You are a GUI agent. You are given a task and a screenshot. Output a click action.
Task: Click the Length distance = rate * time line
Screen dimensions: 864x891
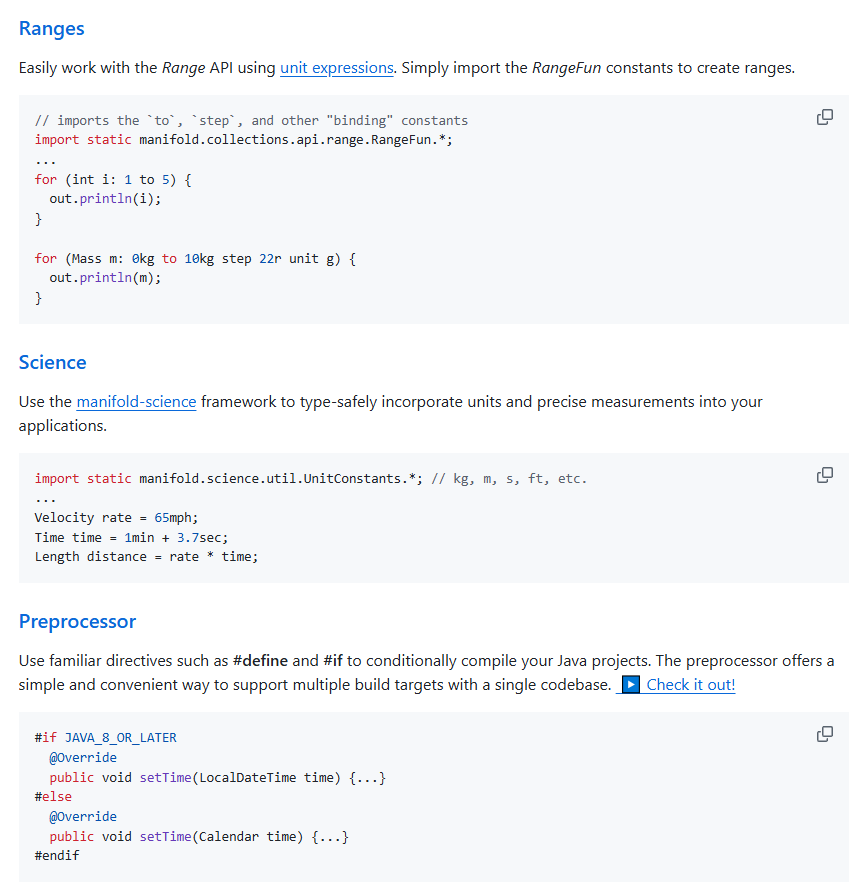pos(146,556)
